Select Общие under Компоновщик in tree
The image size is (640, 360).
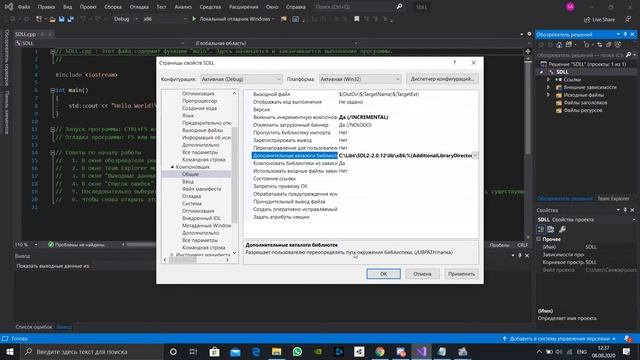(190, 174)
